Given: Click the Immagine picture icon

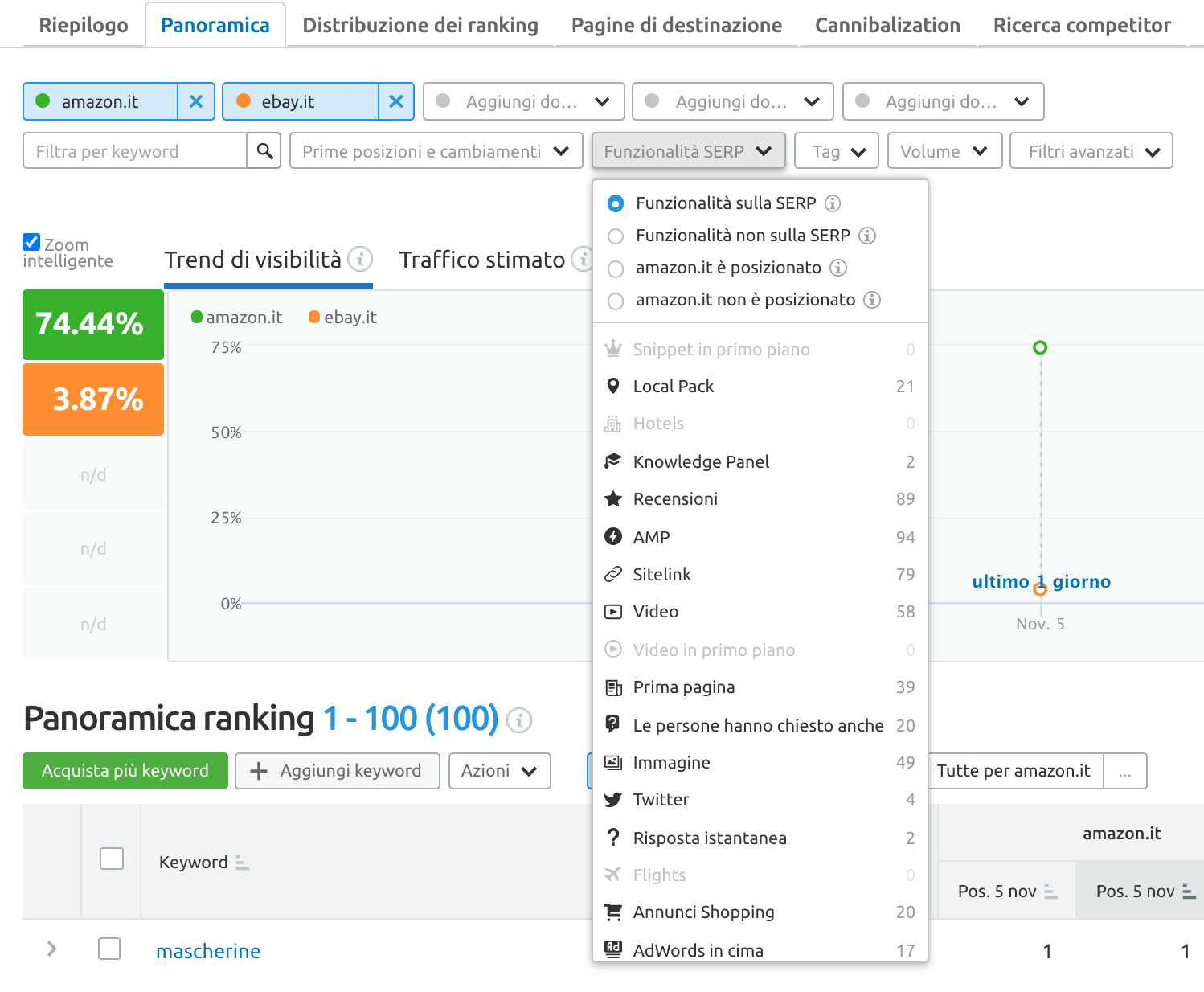Looking at the screenshot, I should pyautogui.click(x=613, y=762).
